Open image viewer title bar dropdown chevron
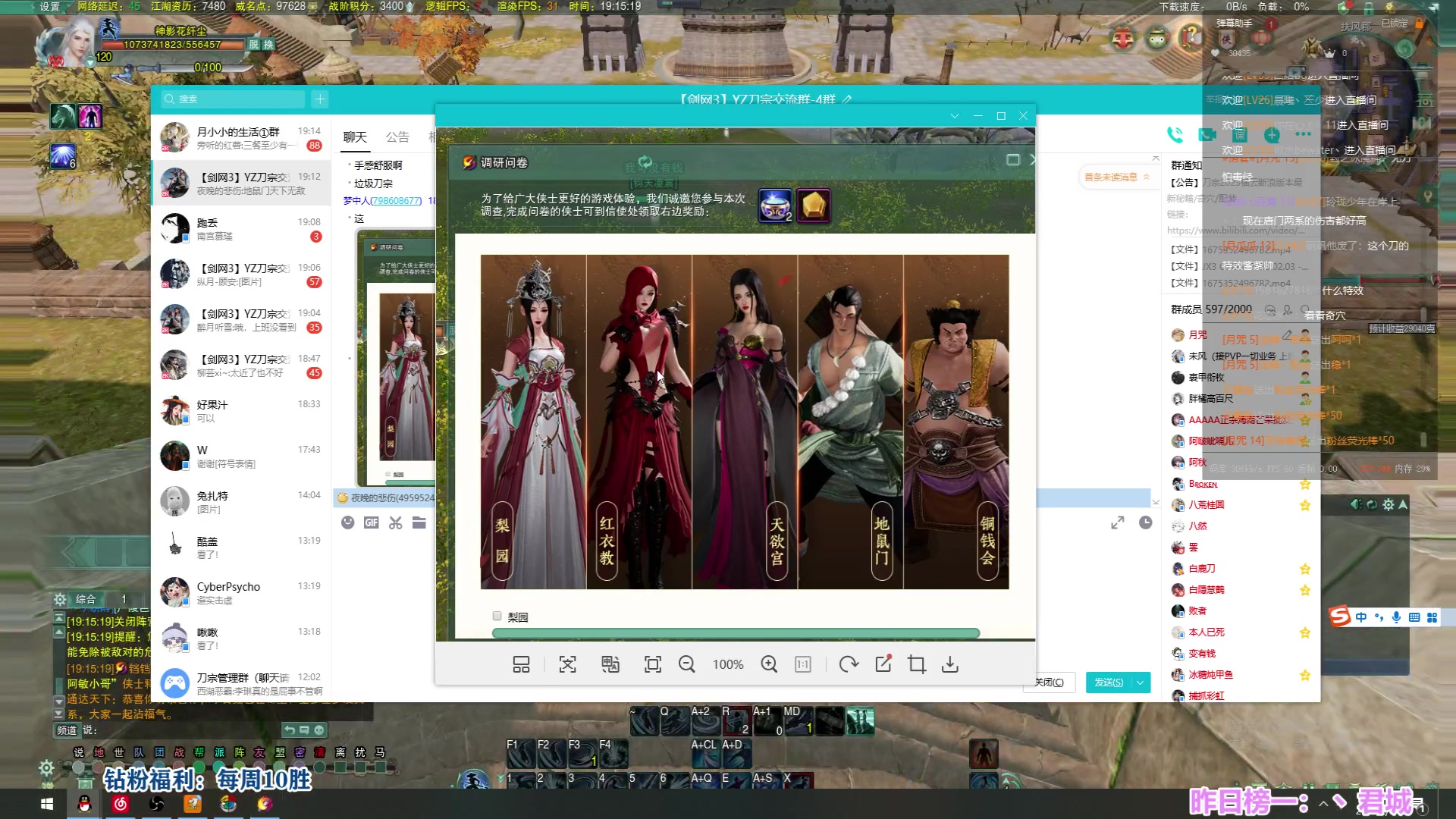The image size is (1456, 819). click(955, 116)
